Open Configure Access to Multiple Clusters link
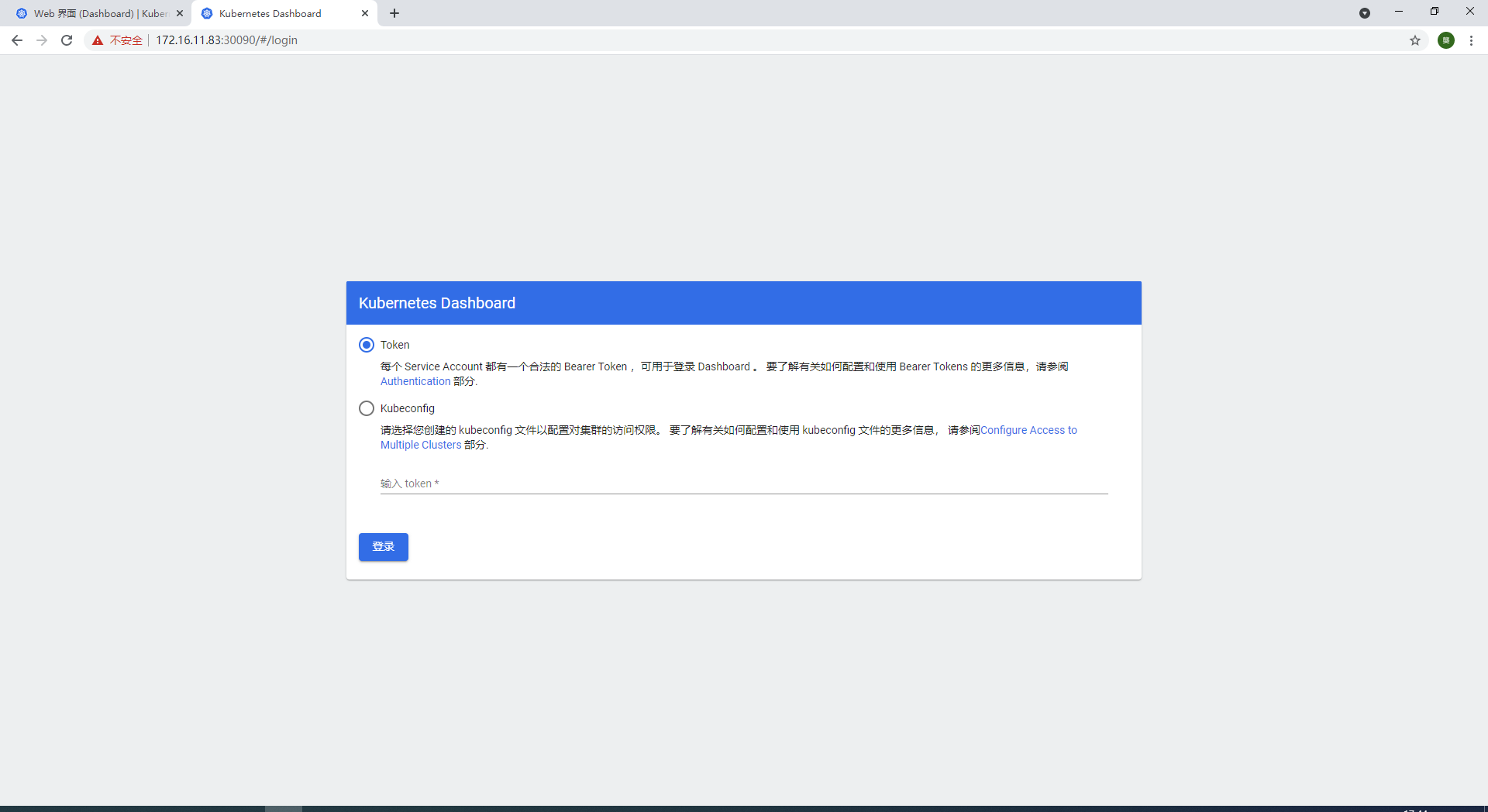Screen dimensions: 1488x812 tap(1028, 430)
